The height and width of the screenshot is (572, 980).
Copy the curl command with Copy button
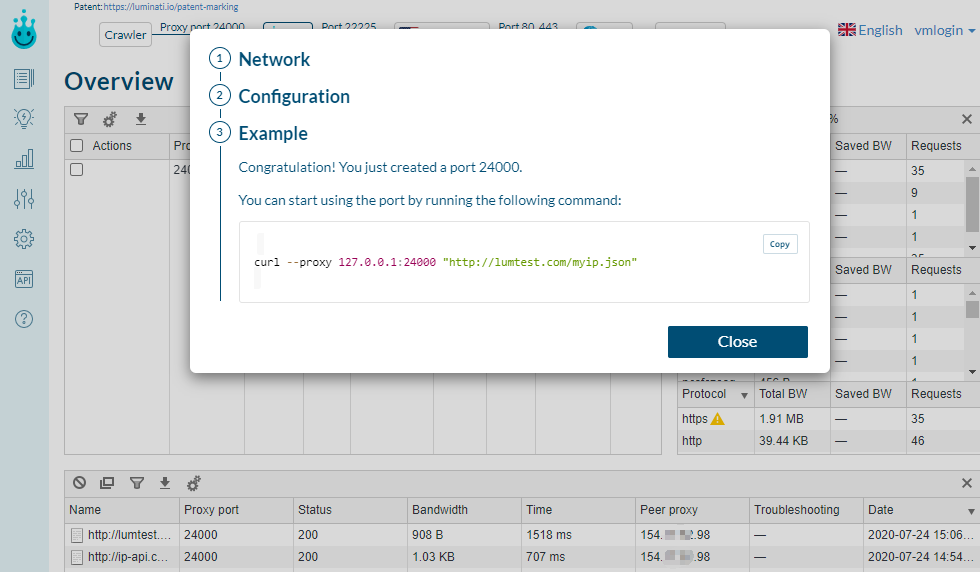click(x=780, y=244)
